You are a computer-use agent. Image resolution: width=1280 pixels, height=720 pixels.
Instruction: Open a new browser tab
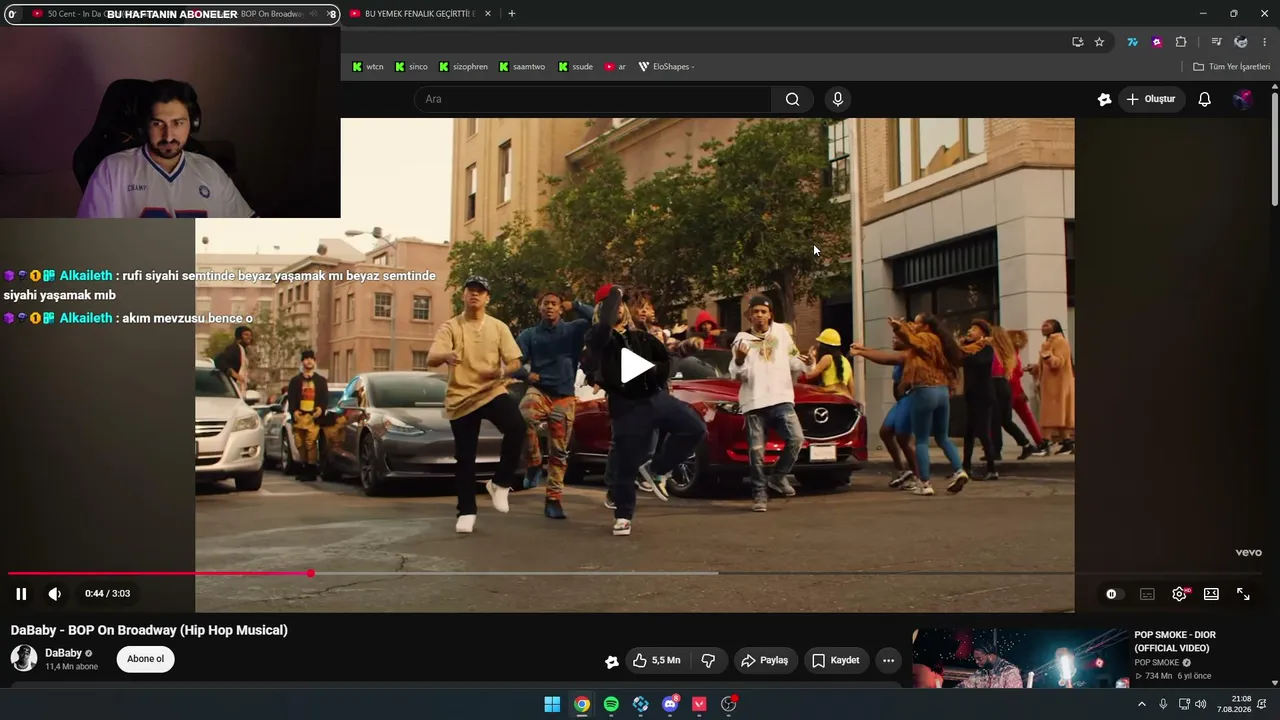coord(512,14)
